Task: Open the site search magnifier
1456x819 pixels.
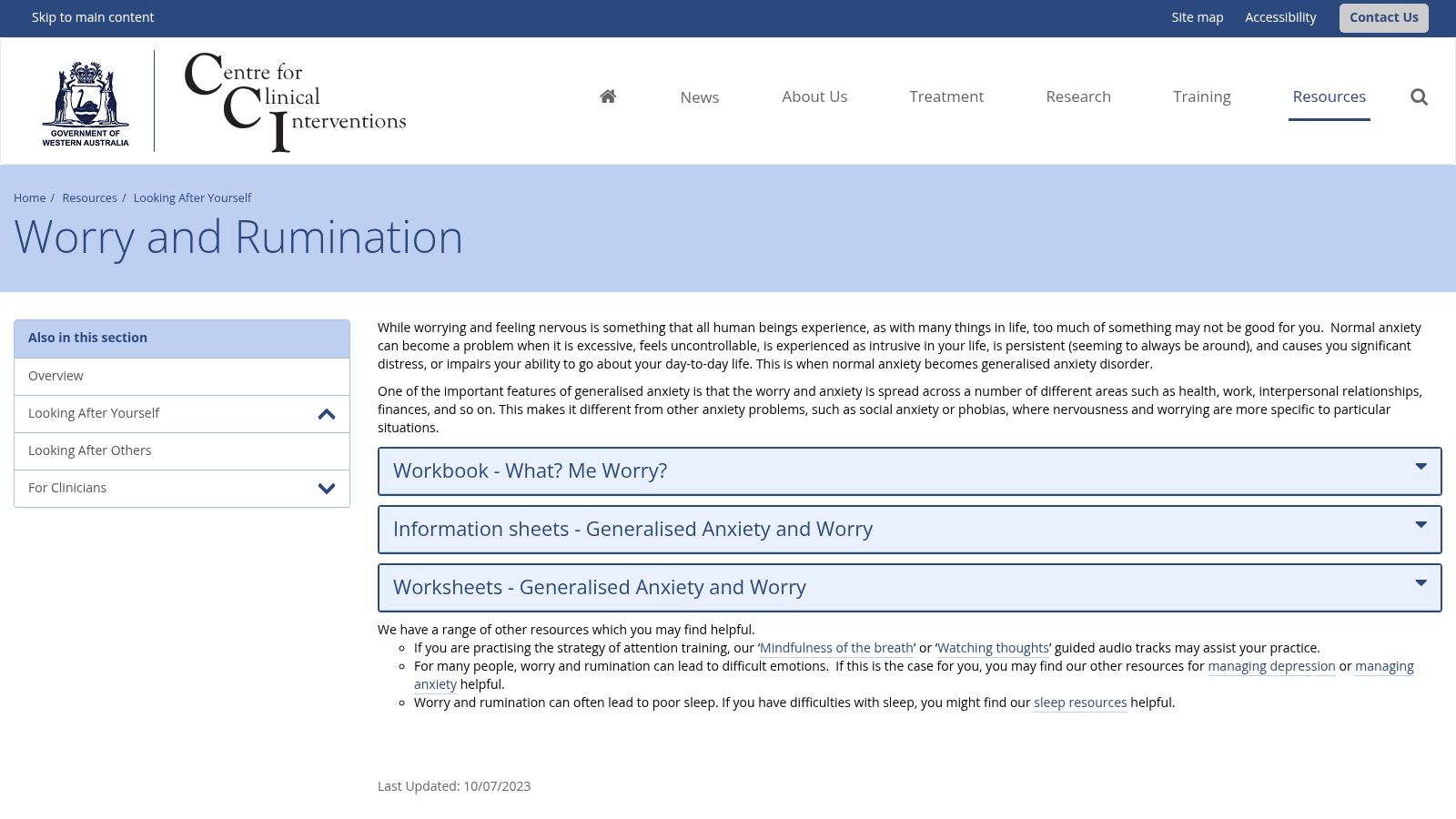Action: pos(1419,96)
